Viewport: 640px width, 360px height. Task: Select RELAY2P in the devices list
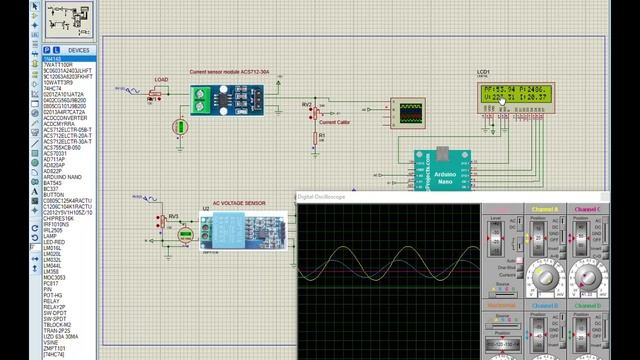(54, 307)
